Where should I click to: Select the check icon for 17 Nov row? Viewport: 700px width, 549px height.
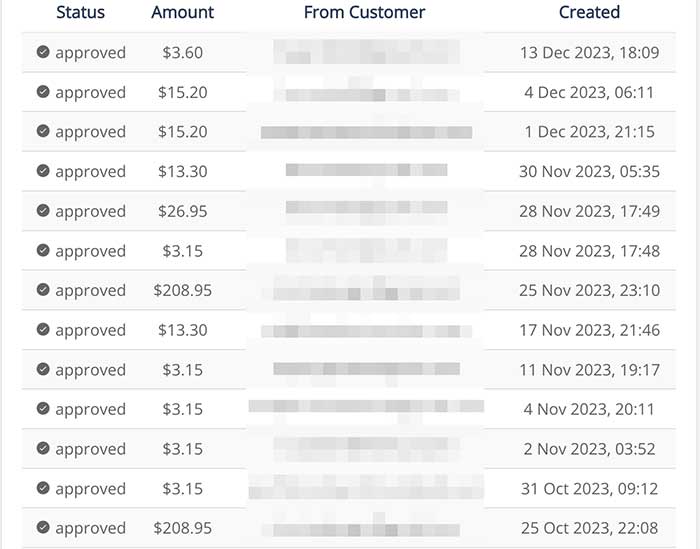tap(43, 329)
